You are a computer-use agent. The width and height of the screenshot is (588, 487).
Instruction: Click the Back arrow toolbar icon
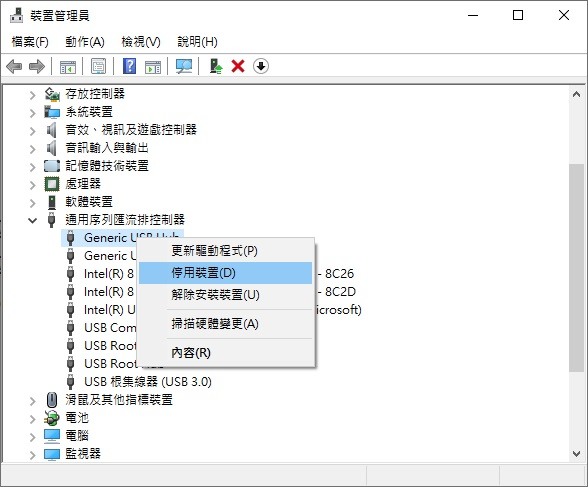pyautogui.click(x=14, y=67)
